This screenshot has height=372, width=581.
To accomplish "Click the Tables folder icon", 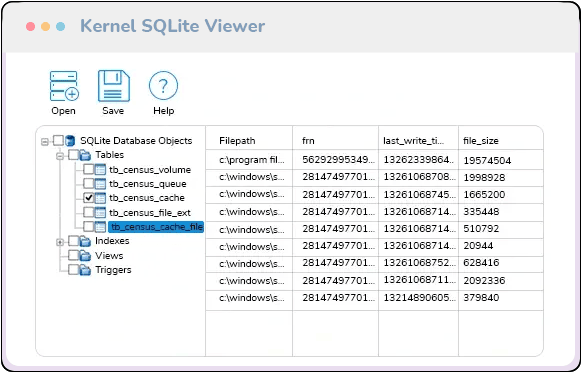I will pos(85,155).
